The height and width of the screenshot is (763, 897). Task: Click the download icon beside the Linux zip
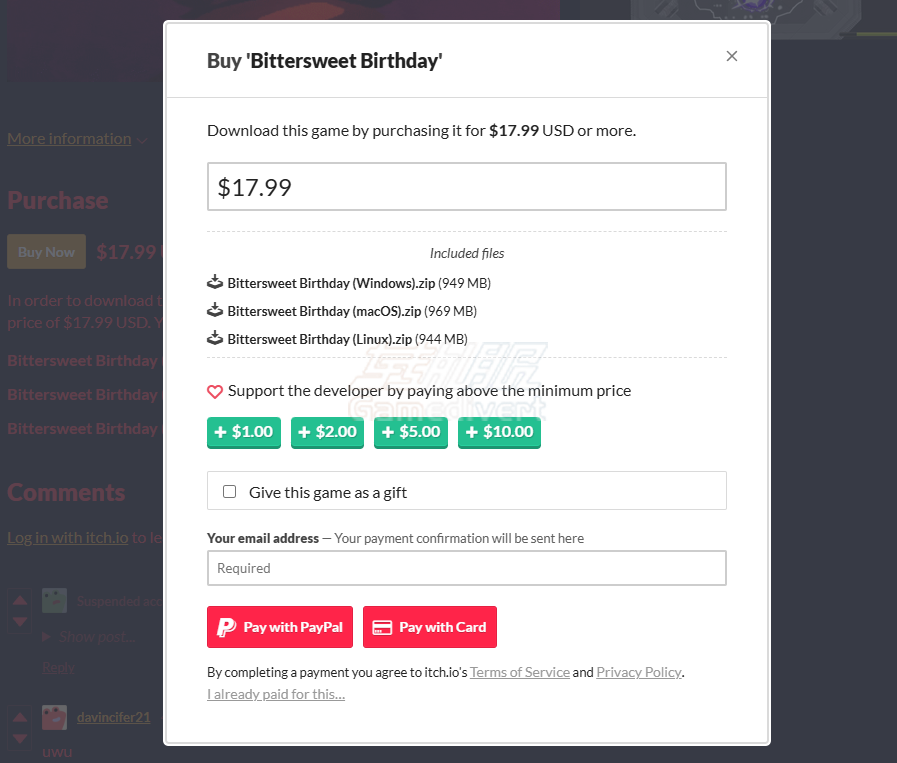[214, 338]
